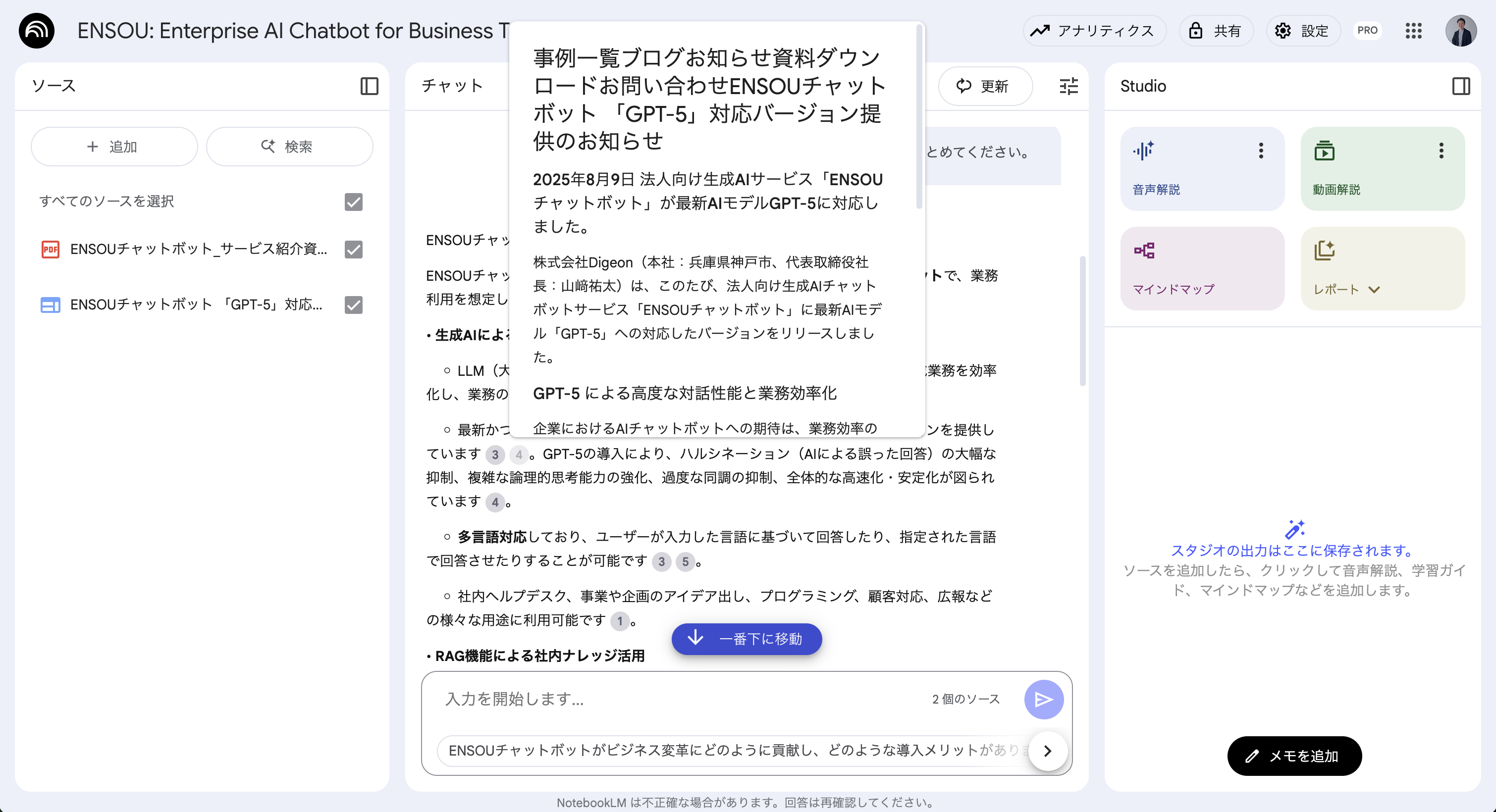Send message with the arrow button
The image size is (1496, 812).
click(x=1044, y=700)
